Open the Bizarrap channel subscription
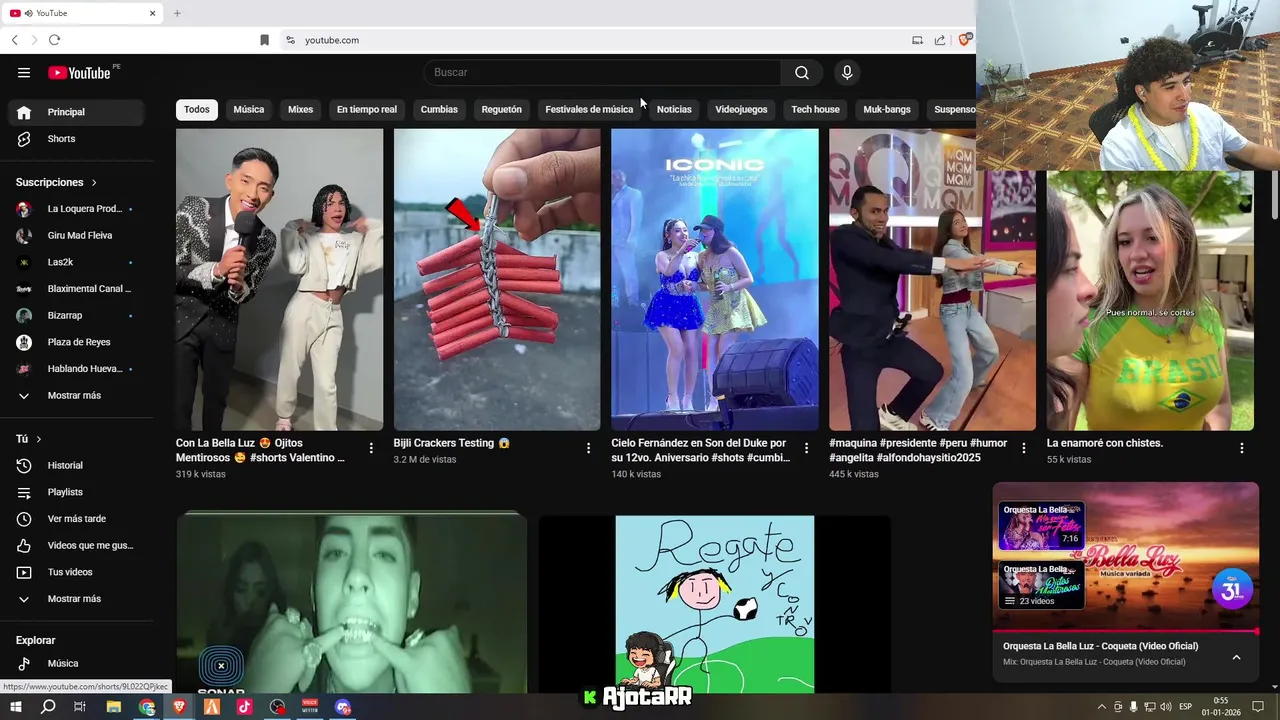 click(76, 315)
